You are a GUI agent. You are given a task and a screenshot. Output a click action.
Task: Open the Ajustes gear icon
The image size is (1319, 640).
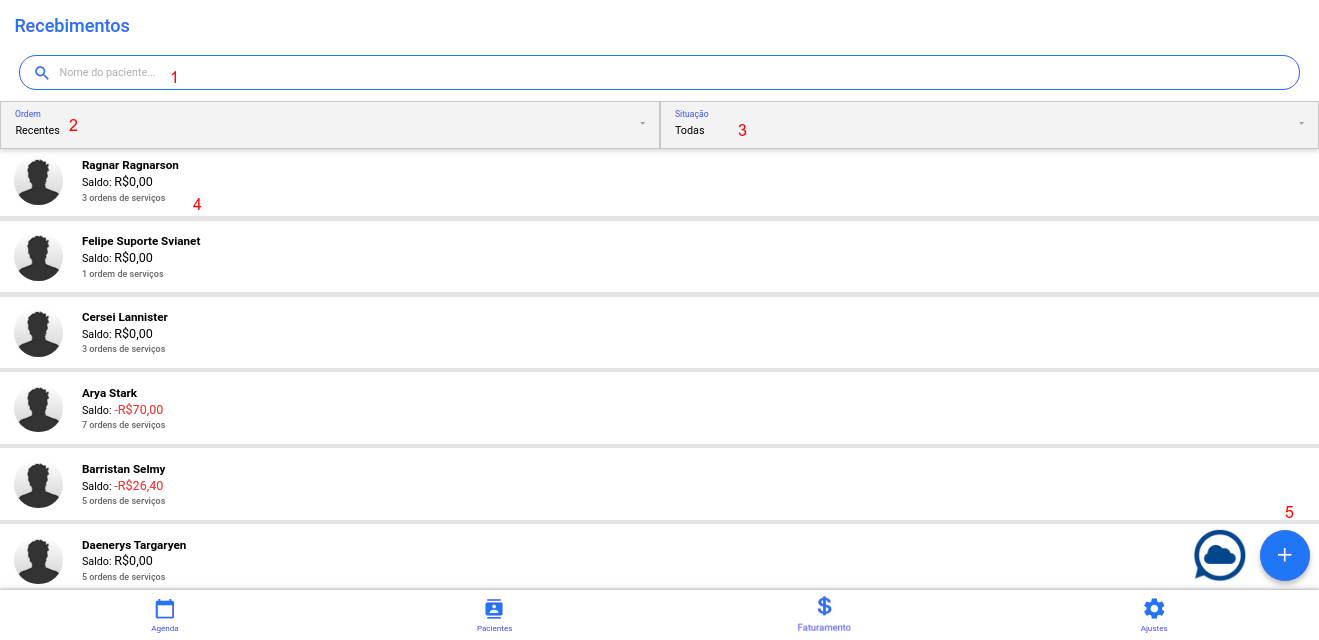pos(1154,608)
